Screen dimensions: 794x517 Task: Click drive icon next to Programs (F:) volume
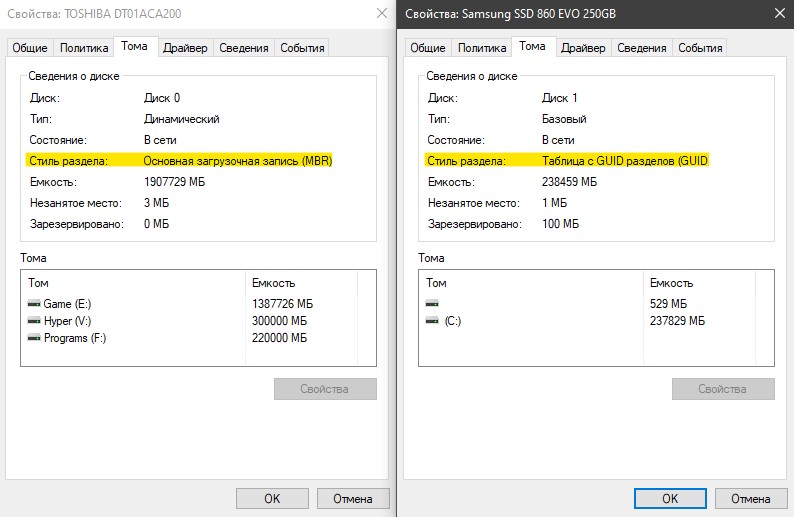click(34, 338)
